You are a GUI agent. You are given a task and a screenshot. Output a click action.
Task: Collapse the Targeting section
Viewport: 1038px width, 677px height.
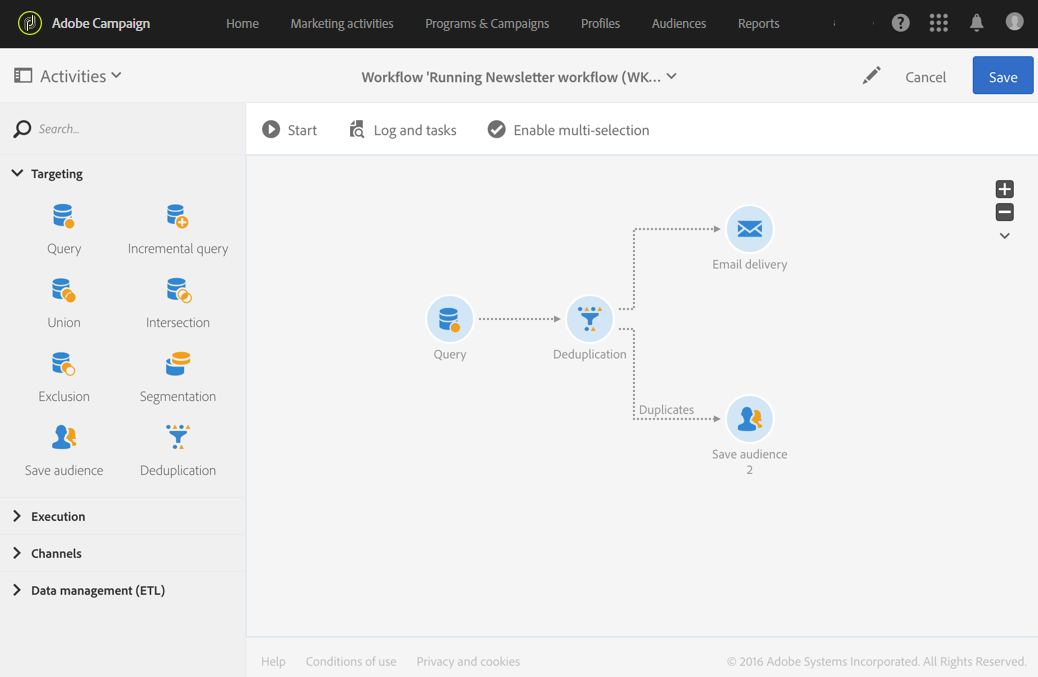[17, 174]
